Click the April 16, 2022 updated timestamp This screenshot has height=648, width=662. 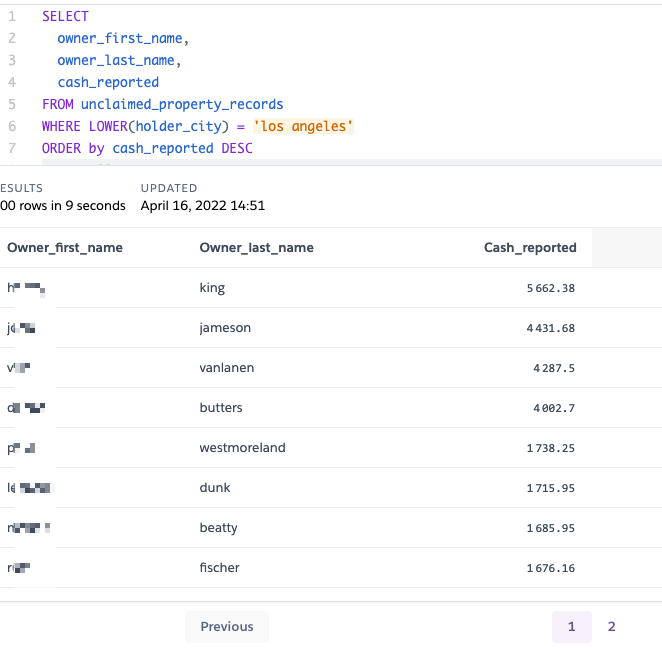202,206
